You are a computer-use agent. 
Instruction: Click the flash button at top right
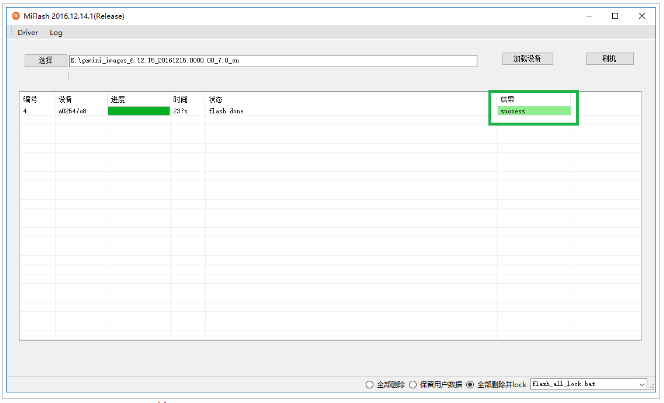coord(609,59)
